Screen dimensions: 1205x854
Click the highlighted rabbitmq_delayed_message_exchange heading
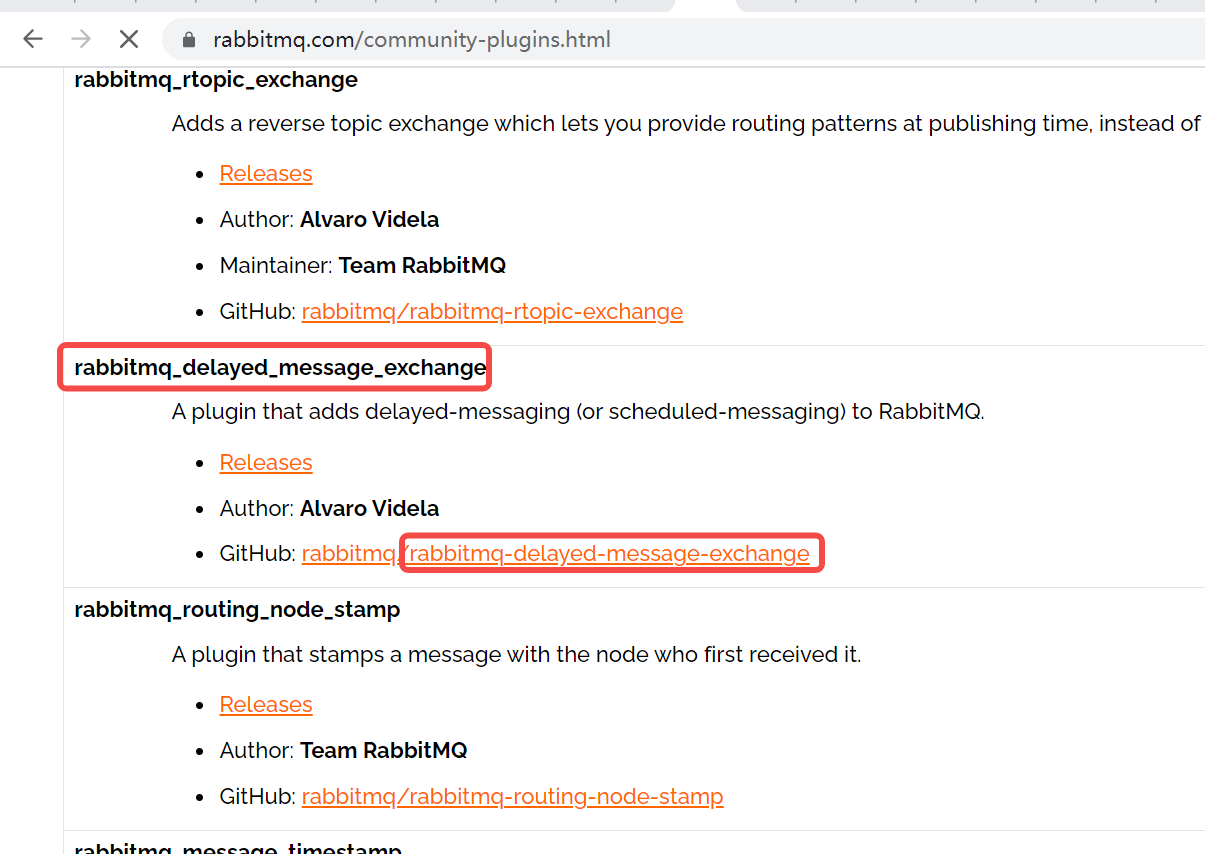coord(276,367)
